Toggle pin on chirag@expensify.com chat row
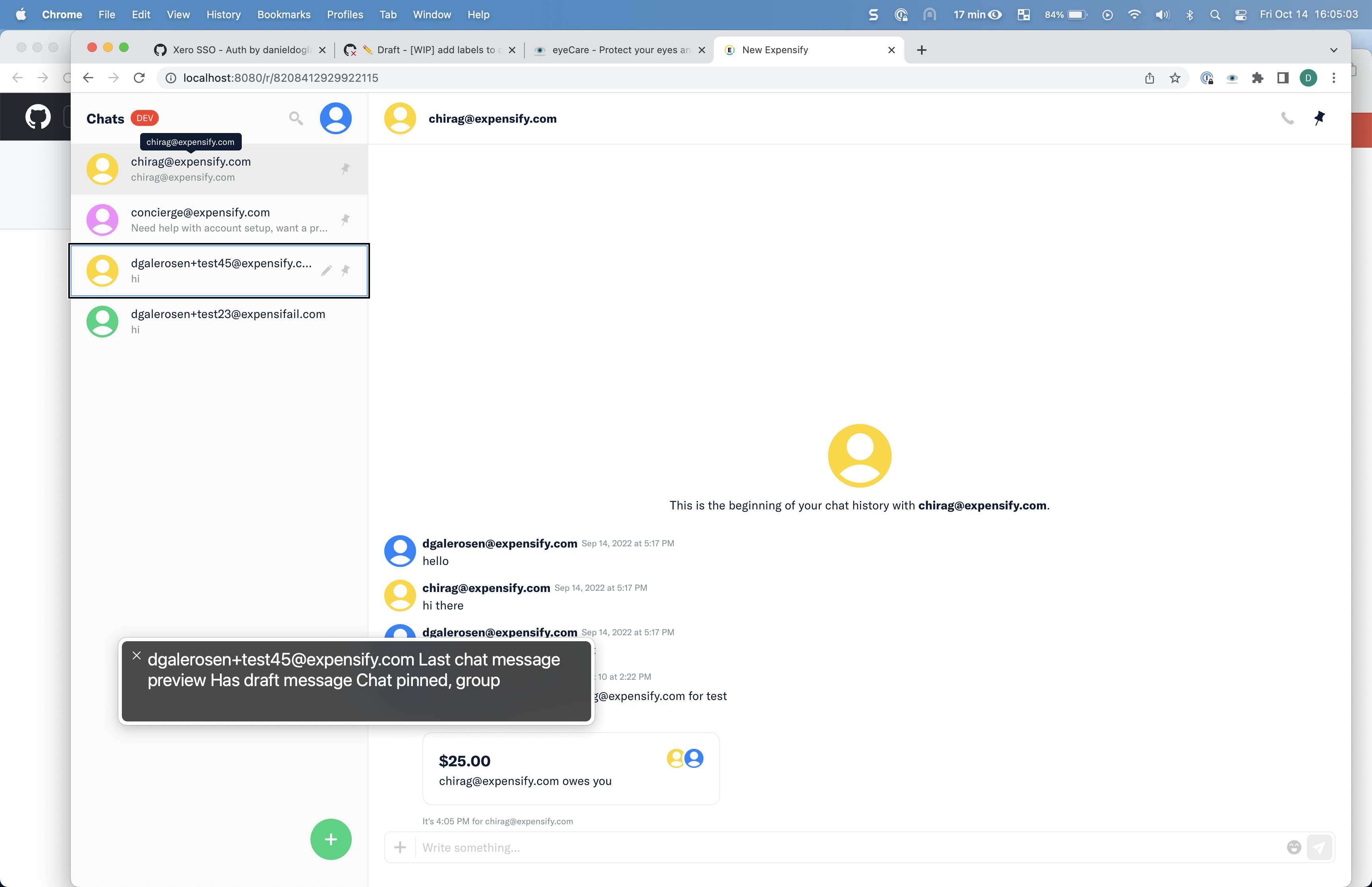 pos(345,169)
